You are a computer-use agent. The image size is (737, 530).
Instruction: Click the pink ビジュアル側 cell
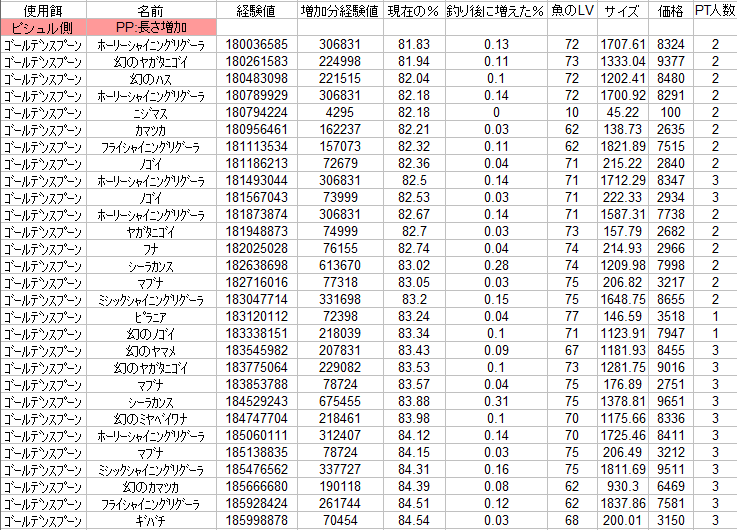click(x=43, y=27)
